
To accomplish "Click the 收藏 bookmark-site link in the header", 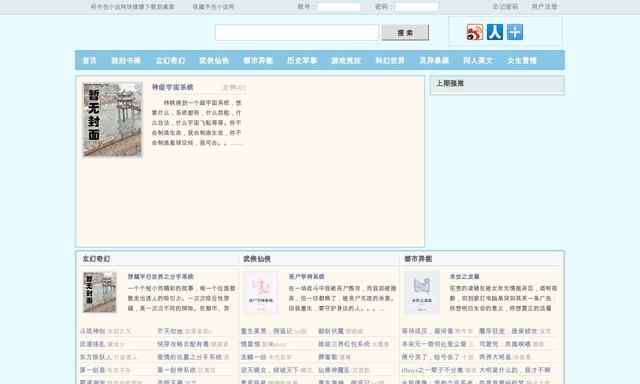I will 213,7.
